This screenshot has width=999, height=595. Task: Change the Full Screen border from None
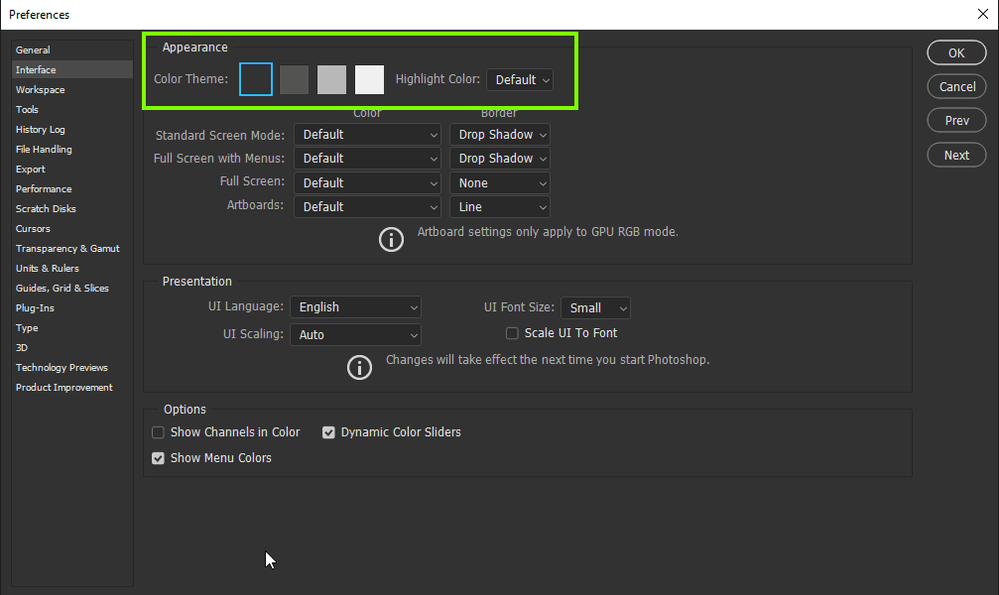click(x=499, y=182)
